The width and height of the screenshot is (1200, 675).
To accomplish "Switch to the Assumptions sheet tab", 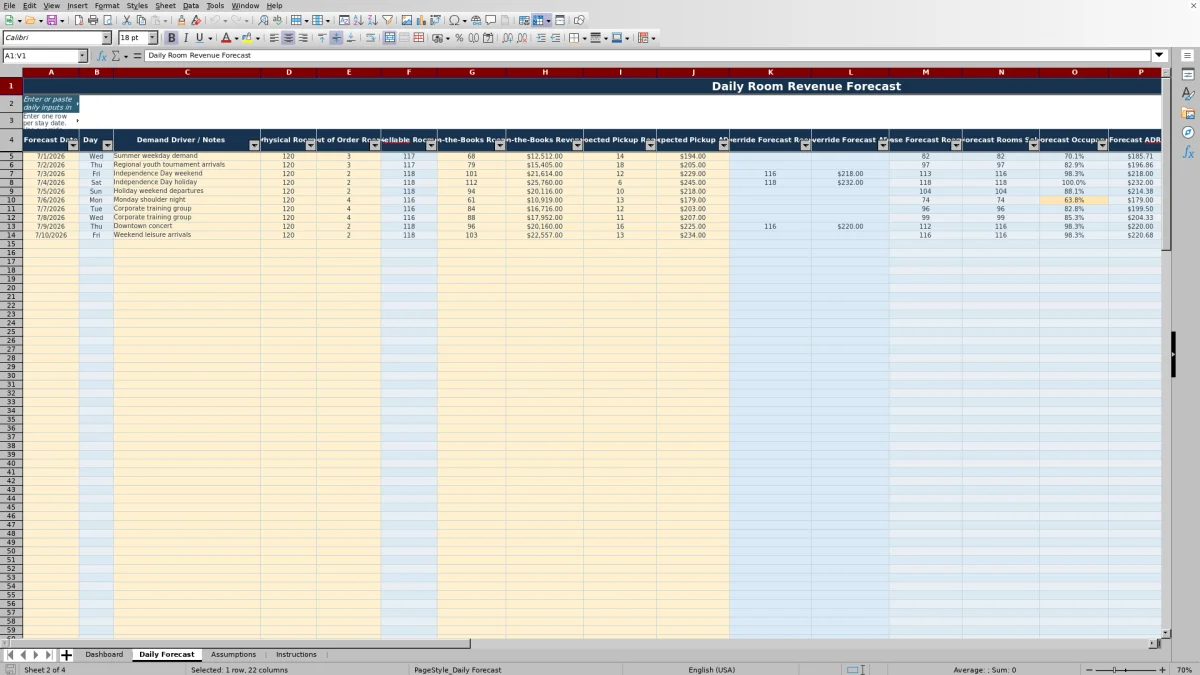I will coord(233,655).
